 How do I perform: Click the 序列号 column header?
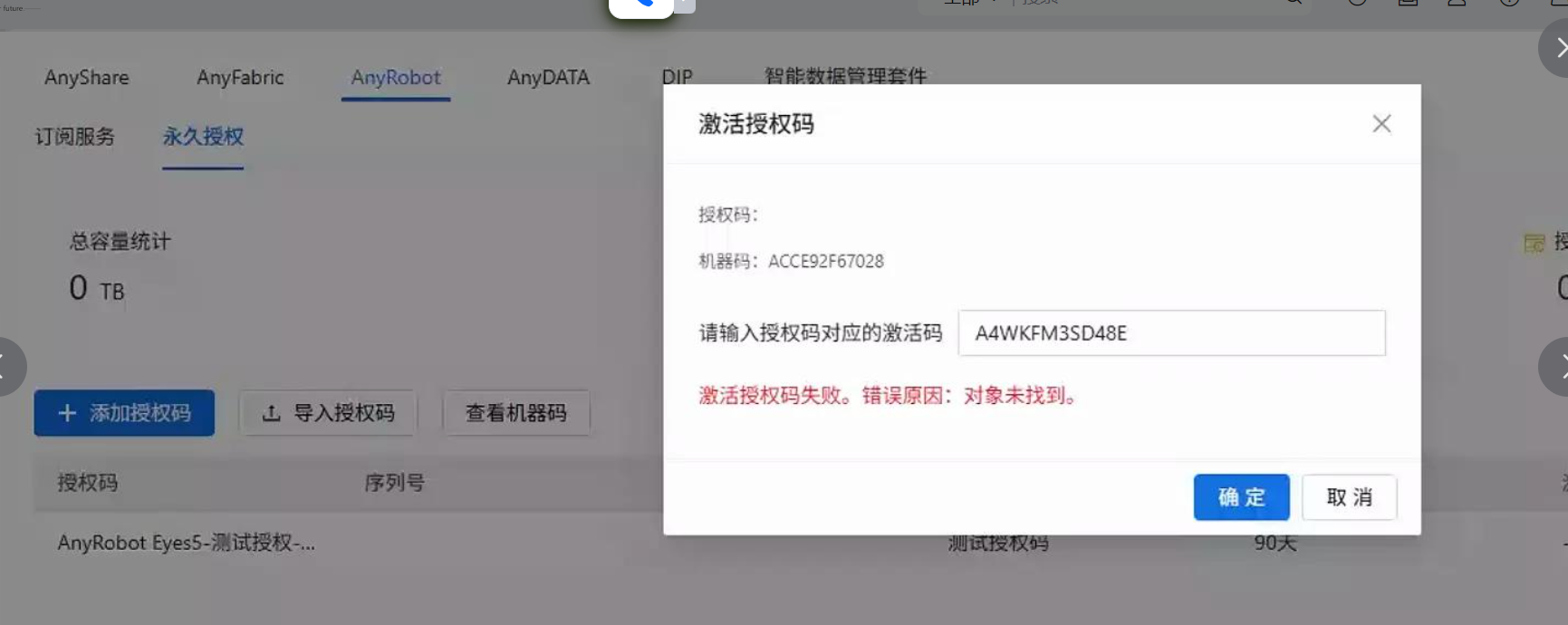[394, 483]
